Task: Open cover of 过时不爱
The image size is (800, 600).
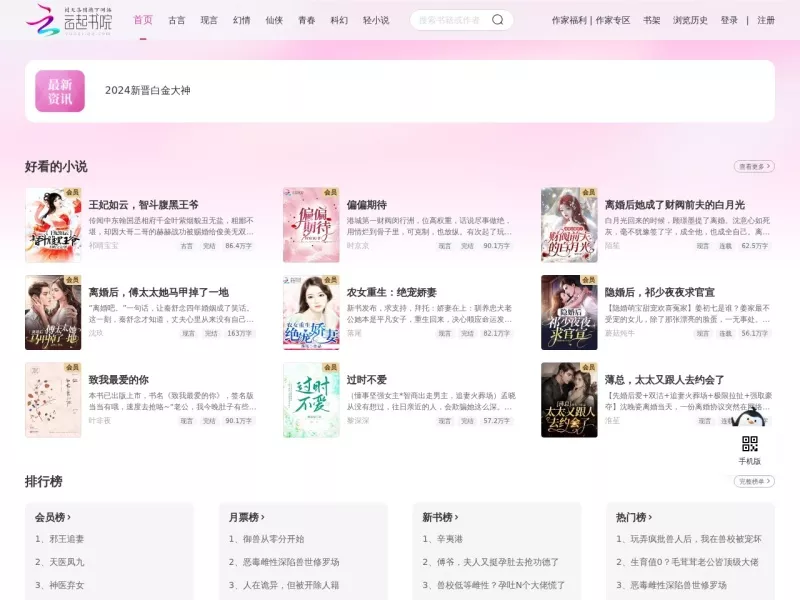Action: [x=311, y=400]
